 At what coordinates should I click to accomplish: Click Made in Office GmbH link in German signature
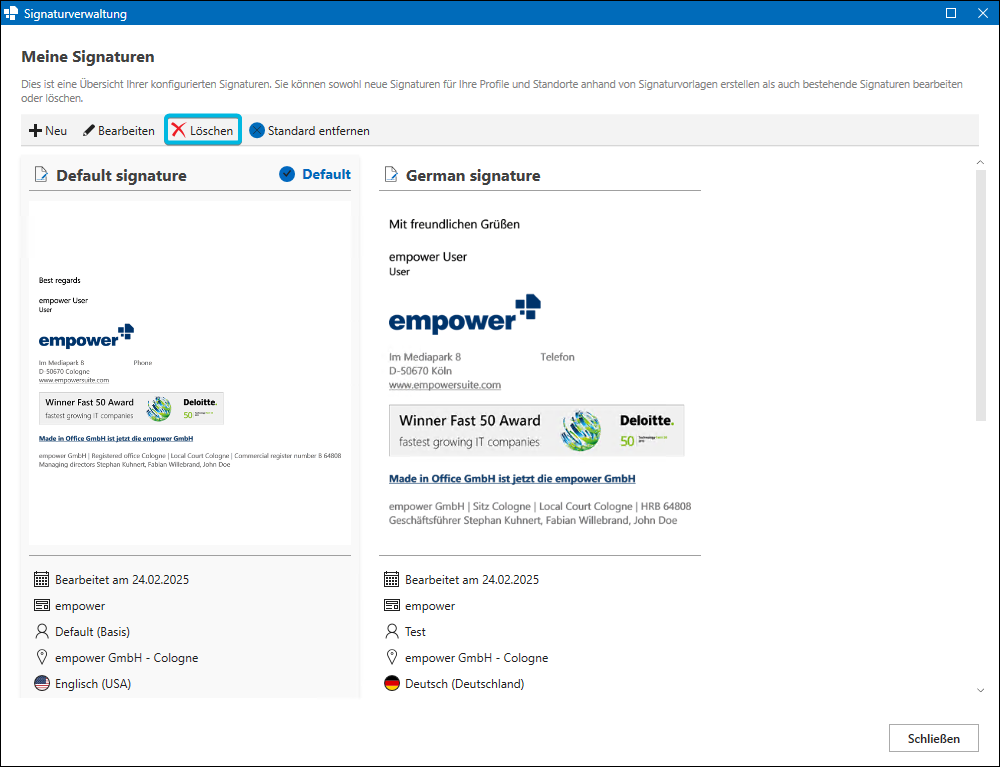tap(512, 478)
